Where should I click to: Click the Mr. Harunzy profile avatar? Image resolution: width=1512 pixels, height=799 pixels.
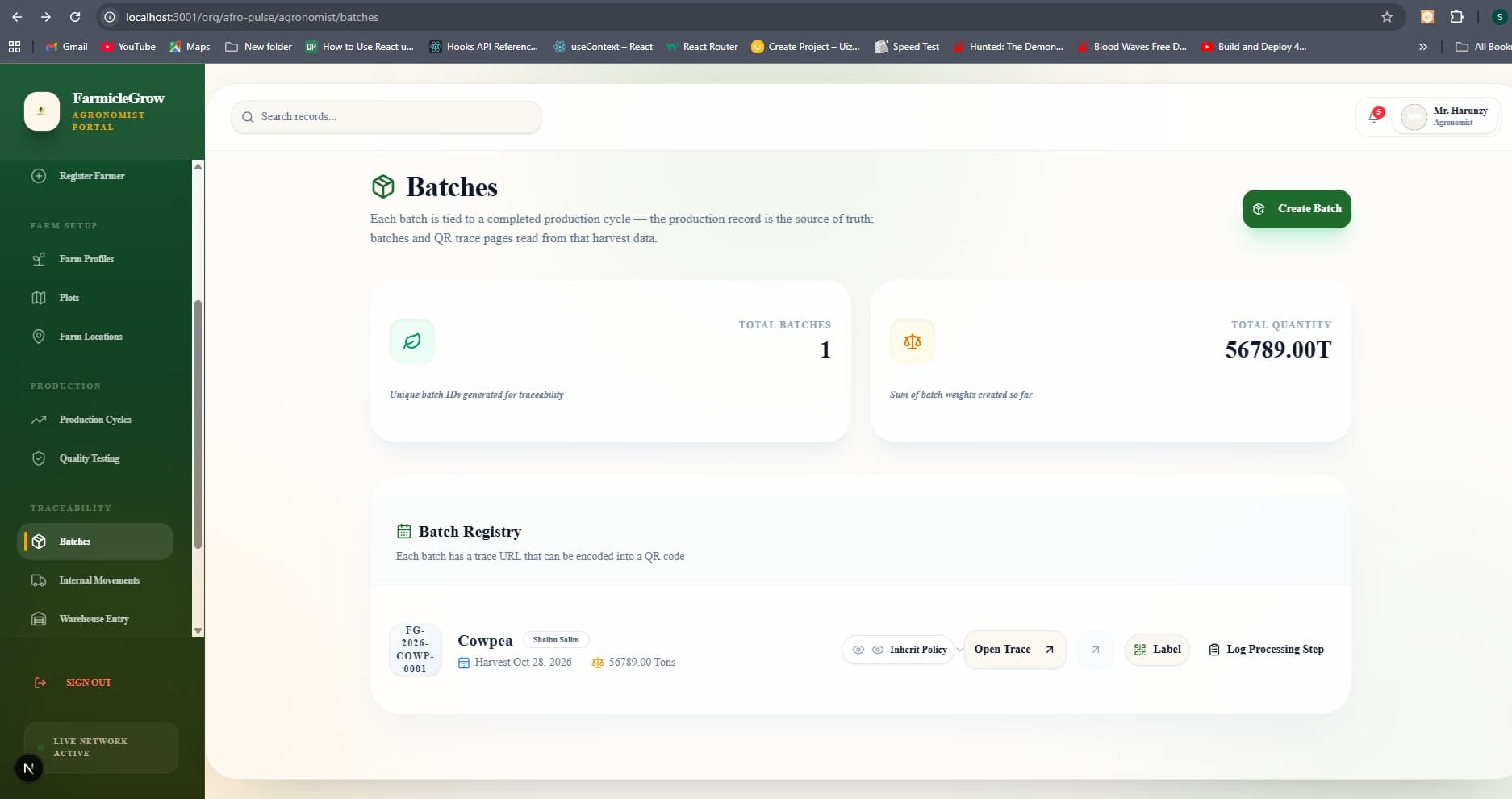[1414, 117]
